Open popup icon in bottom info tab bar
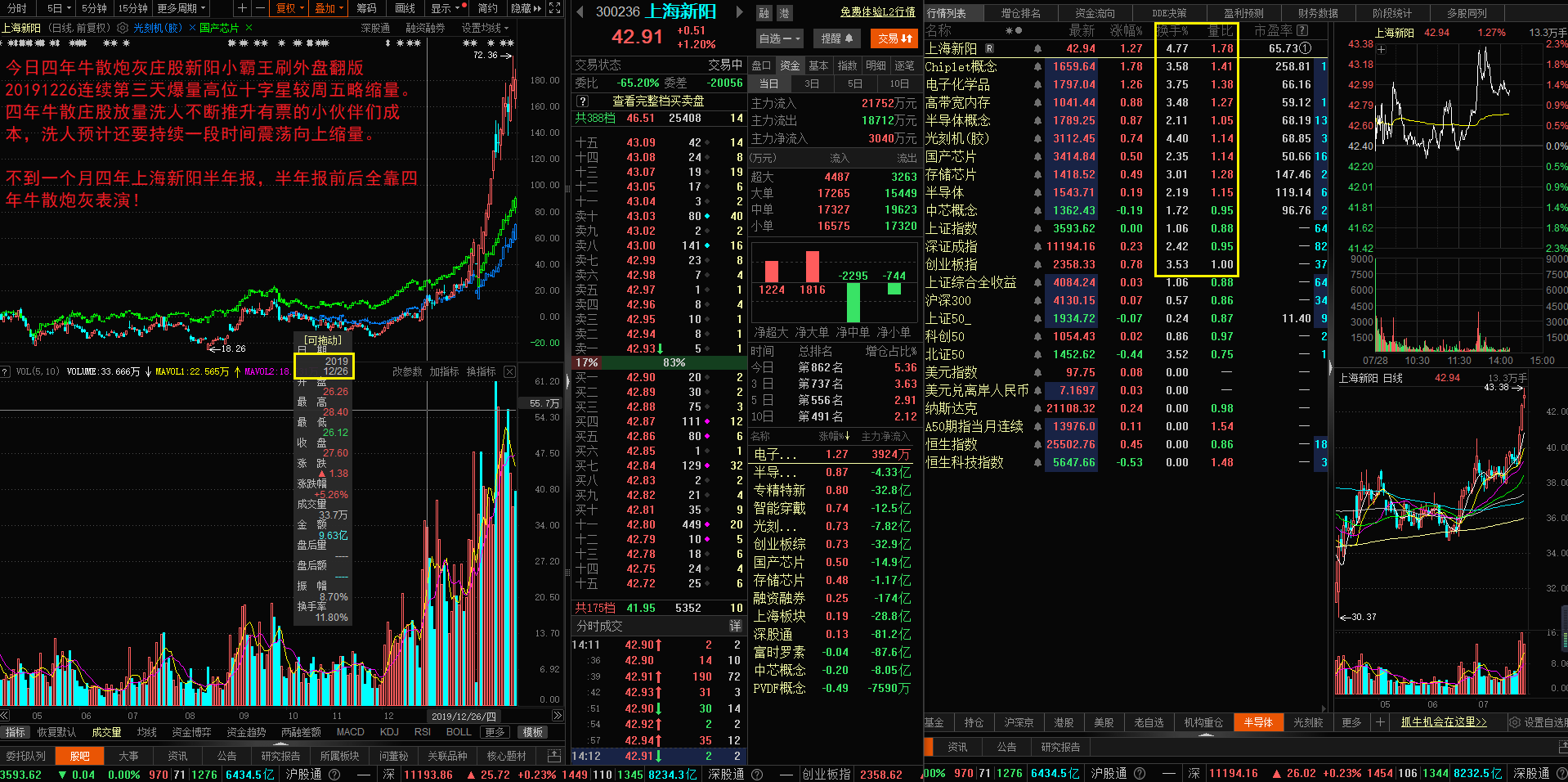Image resolution: width=1568 pixels, height=782 pixels. 553,756
